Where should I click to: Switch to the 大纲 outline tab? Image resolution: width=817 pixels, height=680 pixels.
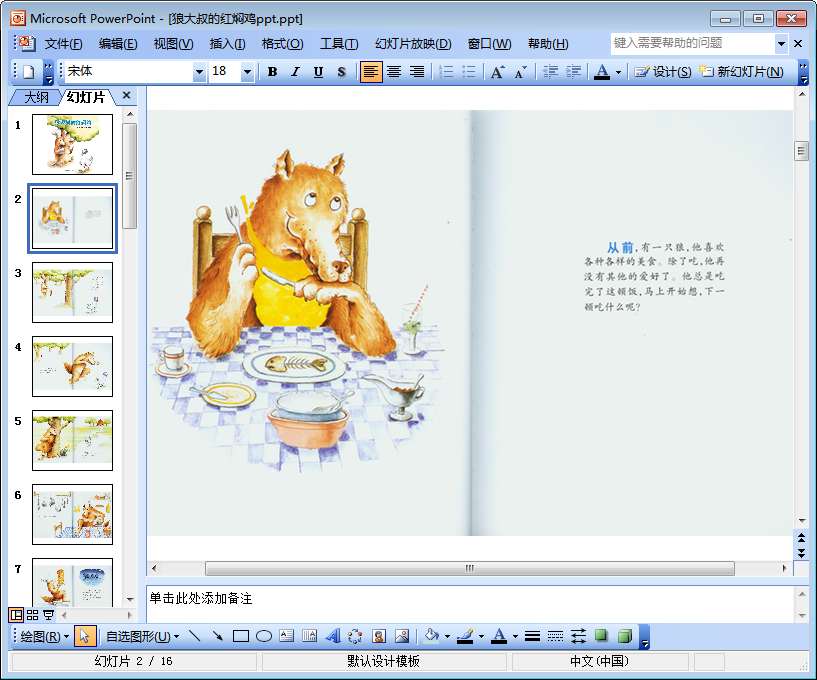(36, 97)
